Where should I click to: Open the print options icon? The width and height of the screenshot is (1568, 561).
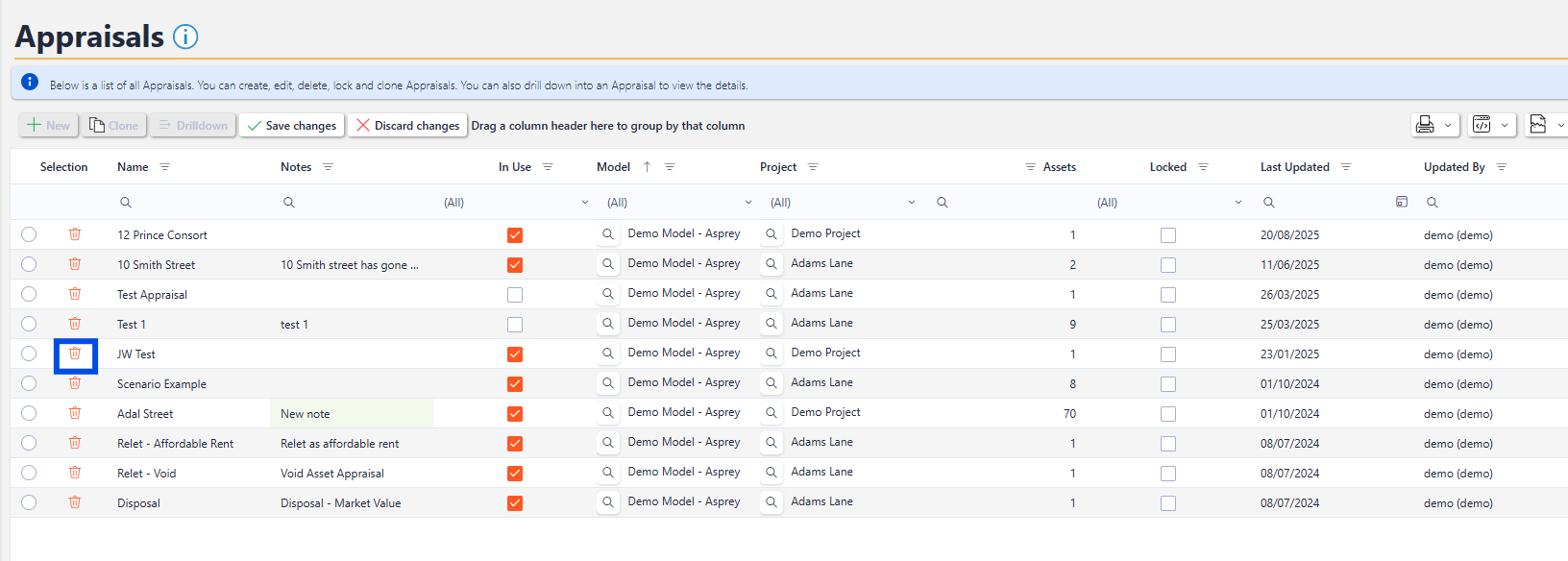(1425, 125)
